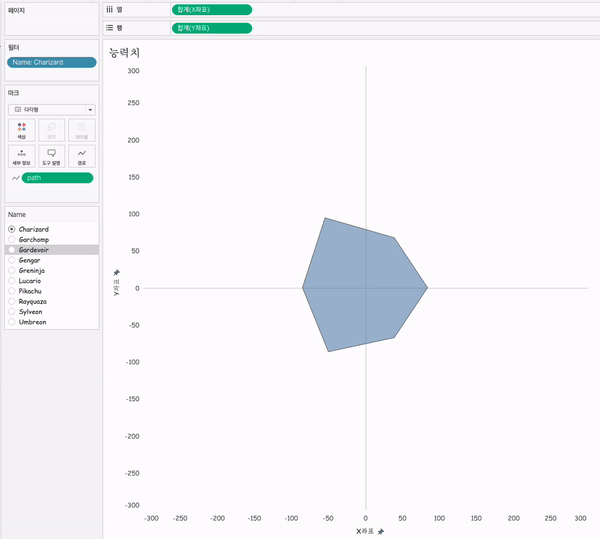Choose the Umbreon radio button
The width and height of the screenshot is (600, 539).
pos(12,322)
